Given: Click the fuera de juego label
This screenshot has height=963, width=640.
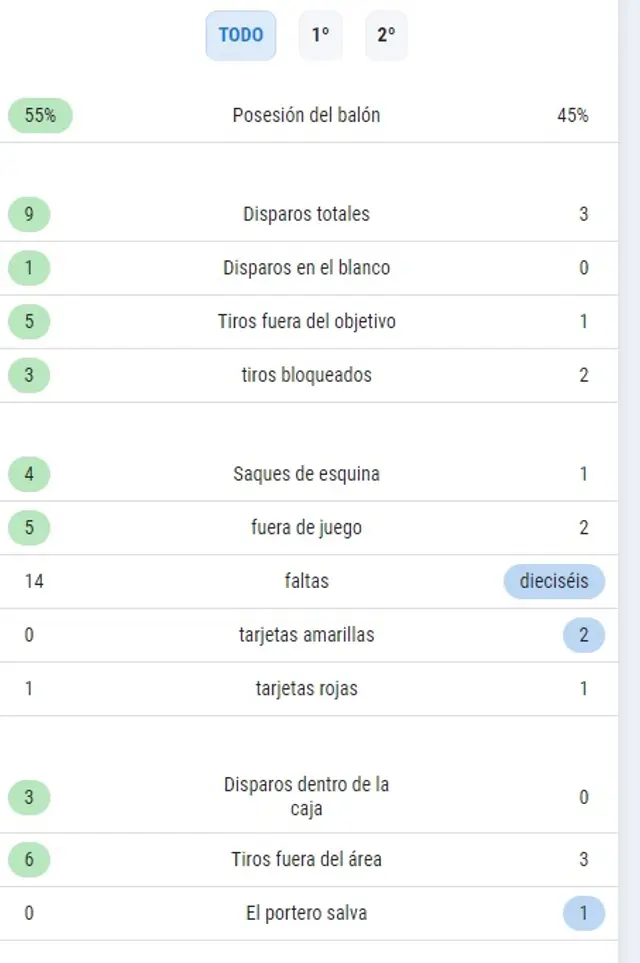Looking at the screenshot, I should click(x=306, y=528).
